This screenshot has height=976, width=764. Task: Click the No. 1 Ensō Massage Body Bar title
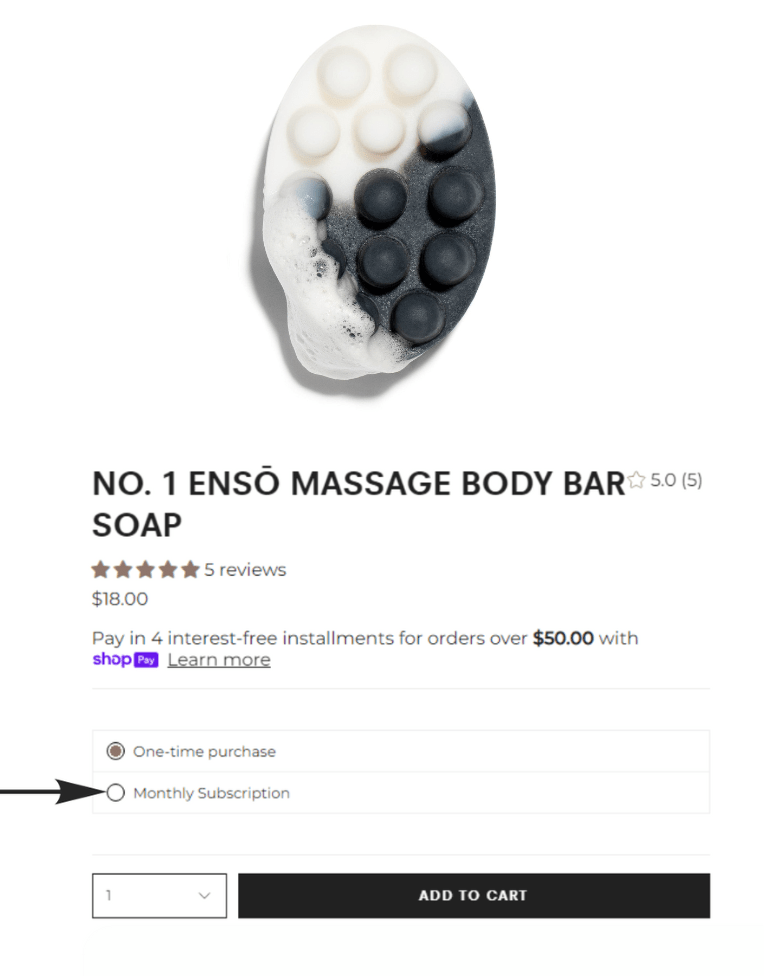coord(358,504)
